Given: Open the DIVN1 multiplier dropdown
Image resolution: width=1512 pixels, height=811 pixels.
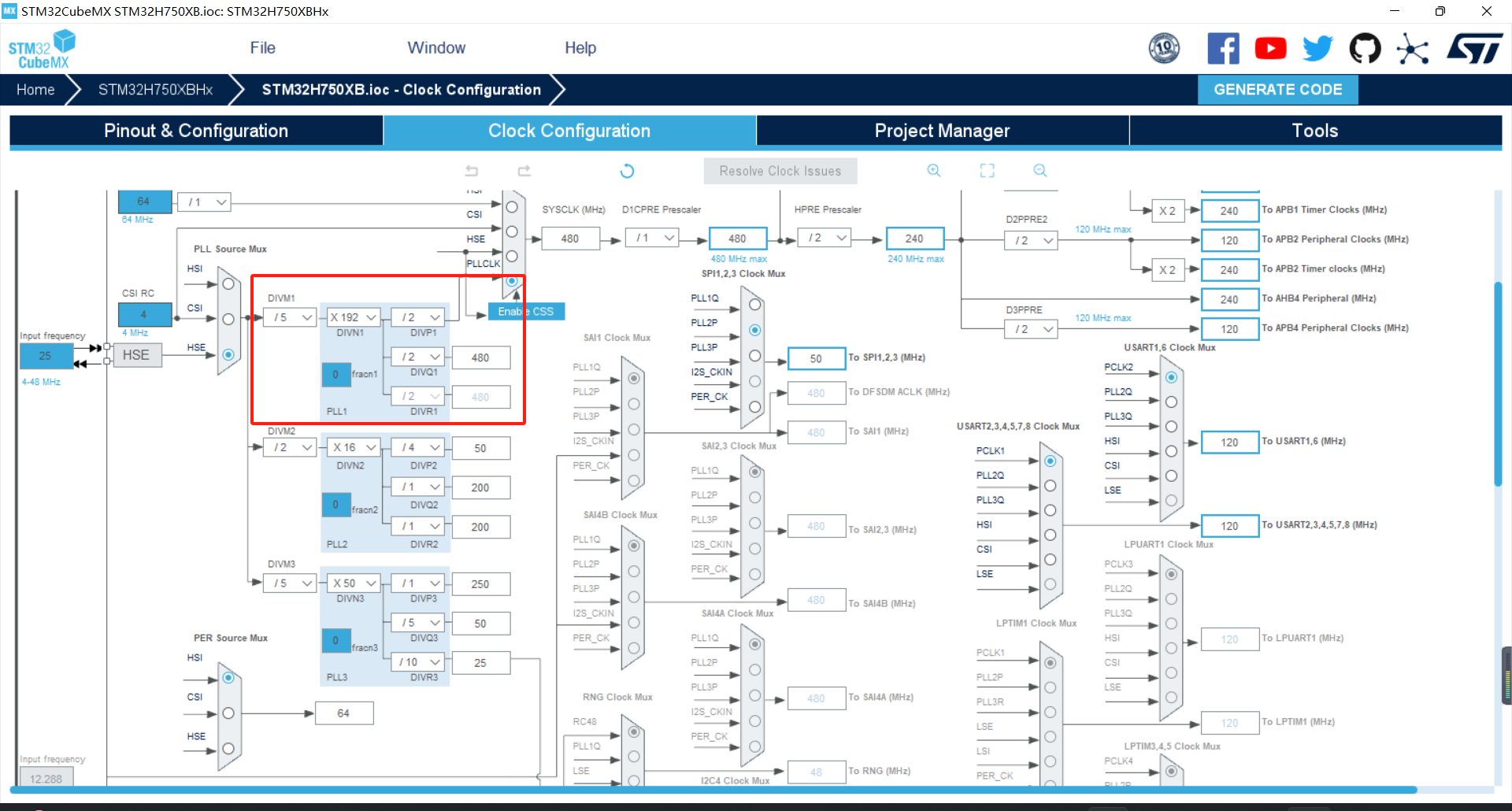Looking at the screenshot, I should click(x=354, y=317).
